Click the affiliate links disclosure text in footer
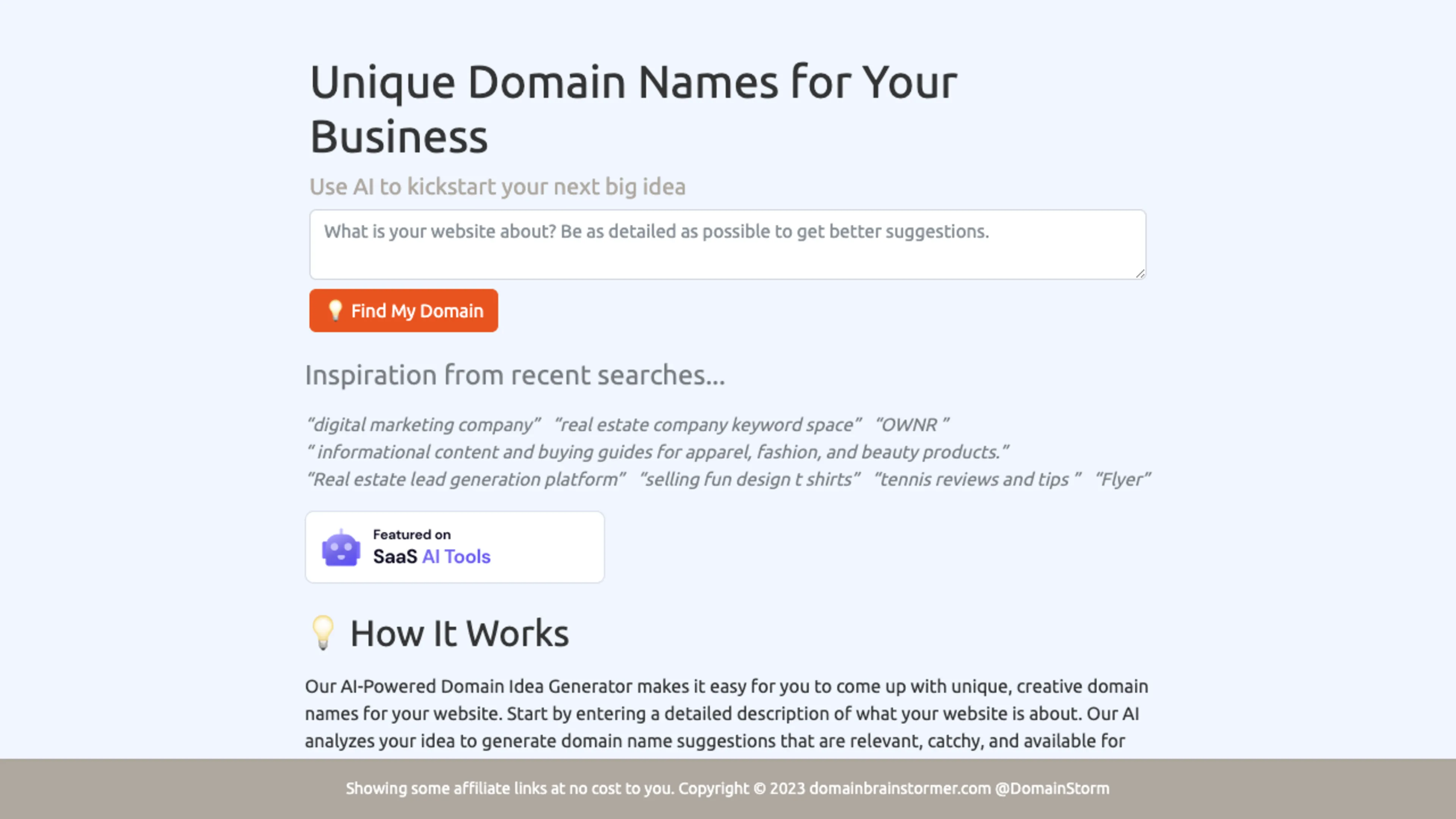The width and height of the screenshot is (1456, 819). click(510, 788)
